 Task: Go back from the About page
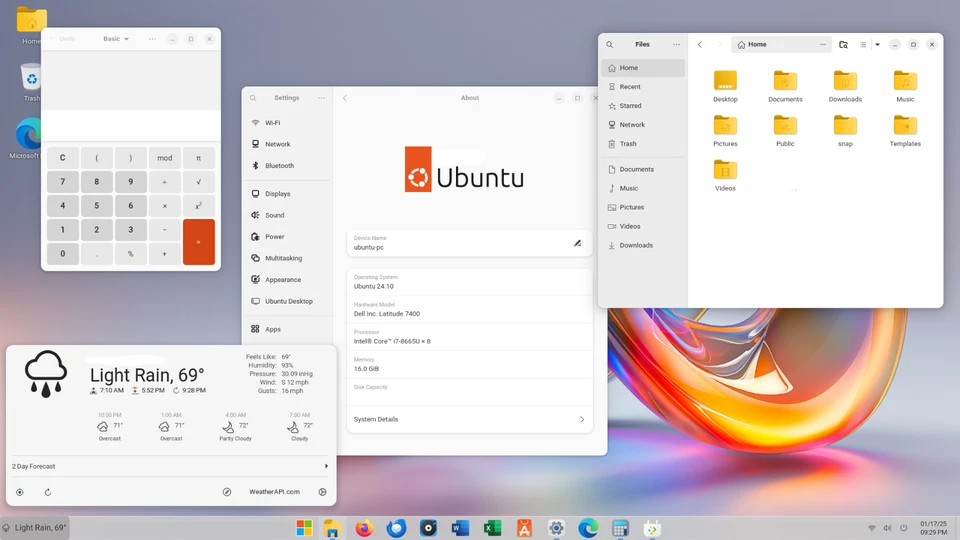click(x=345, y=98)
